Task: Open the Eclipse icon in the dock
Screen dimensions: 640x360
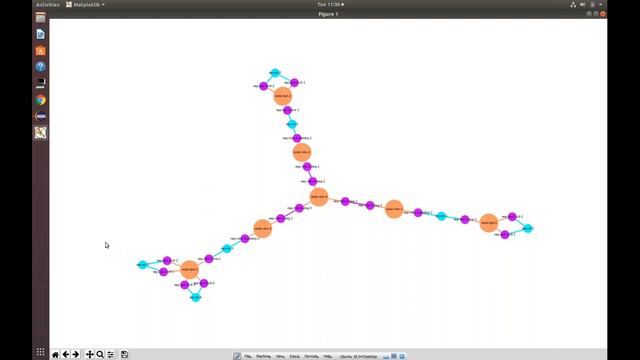Action: click(x=40, y=116)
